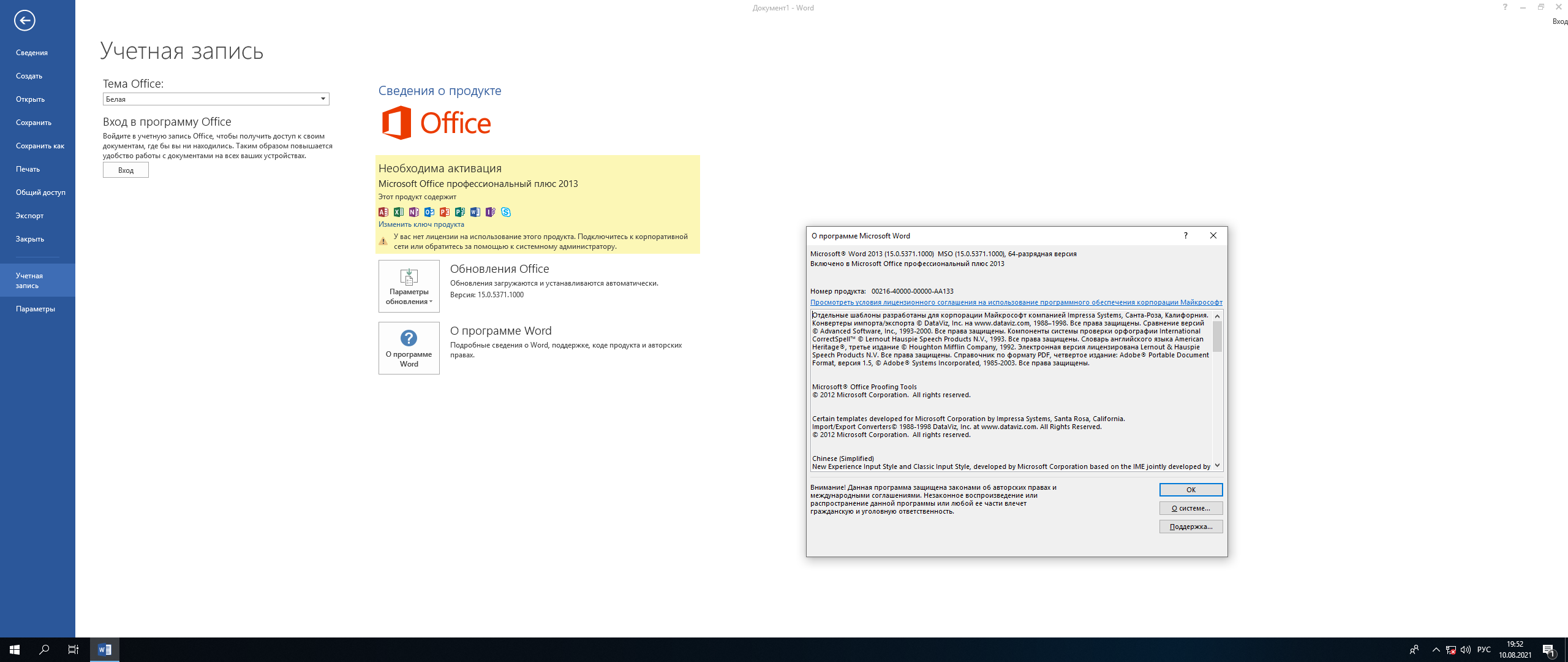Click the Необходима активация heading

coord(440,169)
